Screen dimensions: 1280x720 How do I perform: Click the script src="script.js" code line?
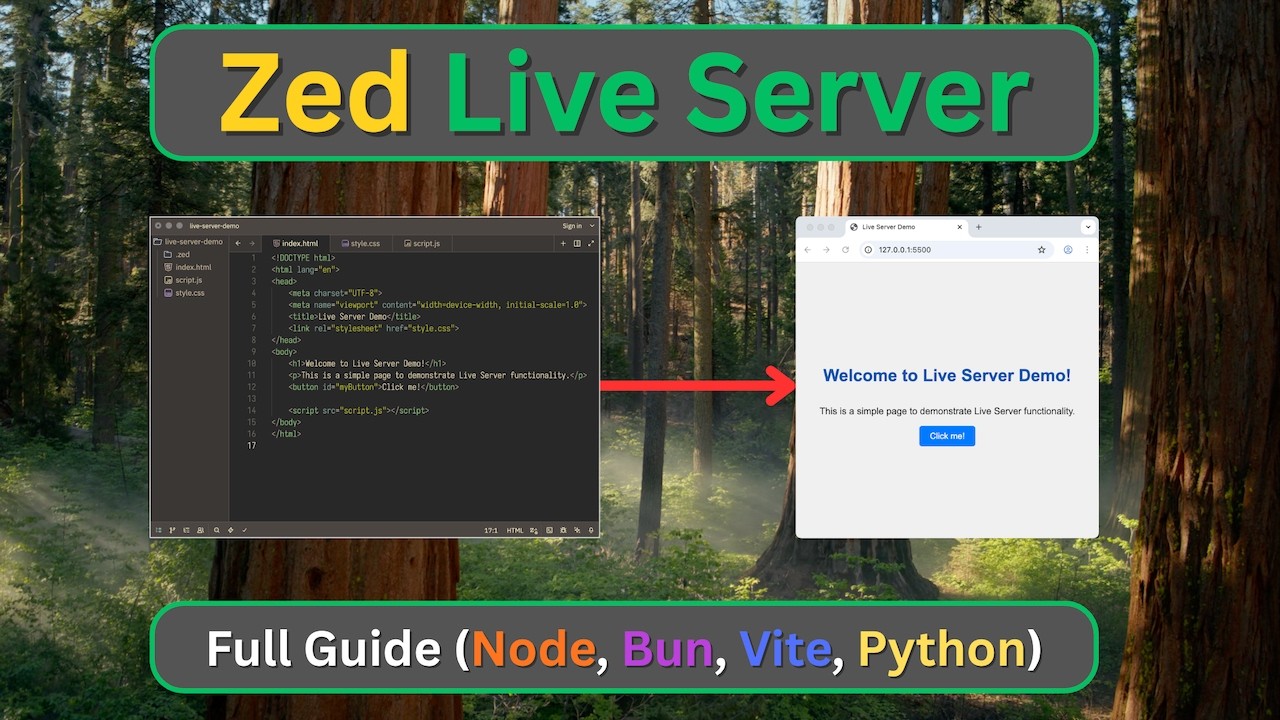[x=359, y=410]
